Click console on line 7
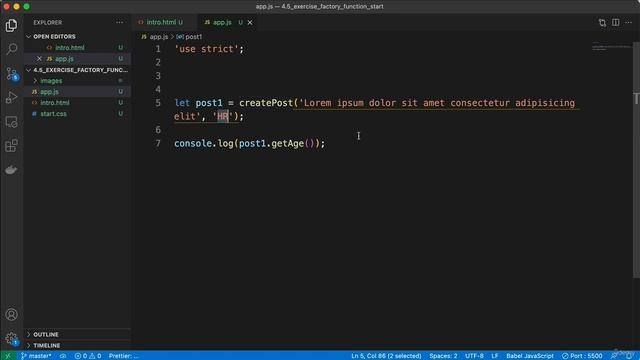 [193, 143]
